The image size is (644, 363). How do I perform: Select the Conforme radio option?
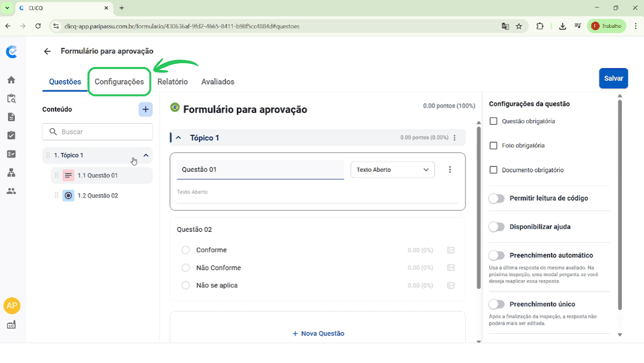186,250
